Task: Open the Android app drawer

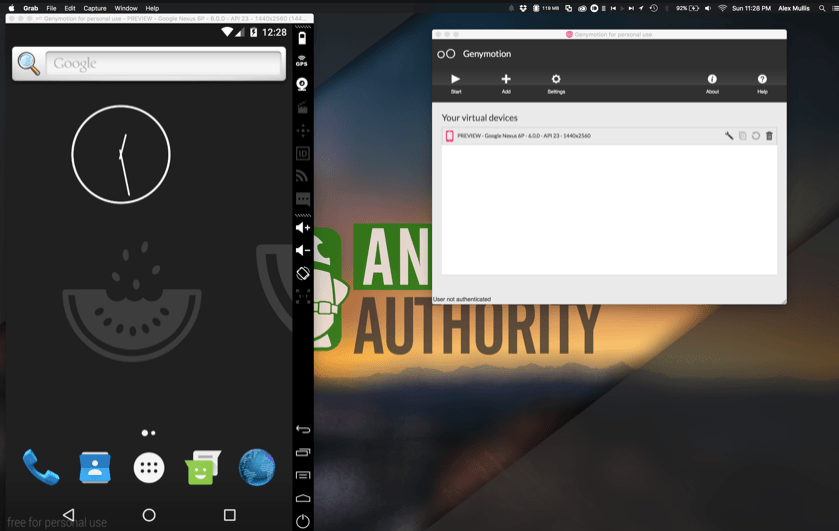Action: coord(149,468)
